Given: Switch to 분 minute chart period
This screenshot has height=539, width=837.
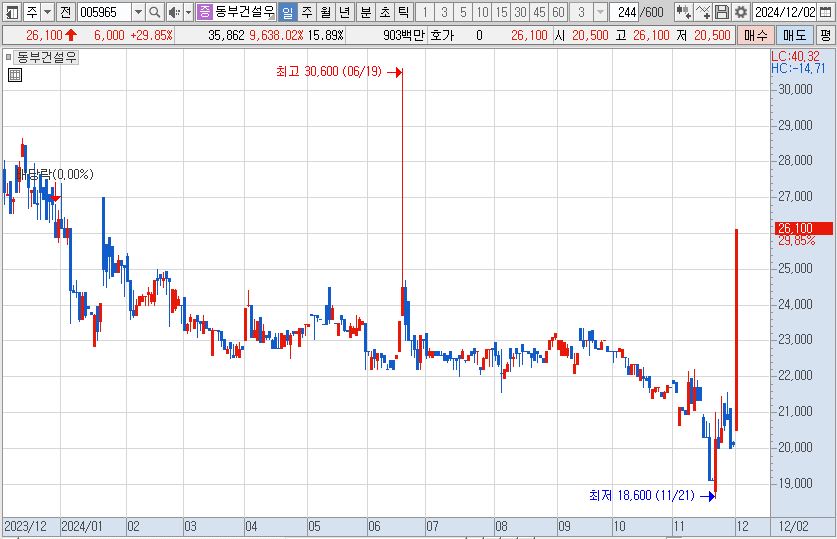Looking at the screenshot, I should pos(366,12).
